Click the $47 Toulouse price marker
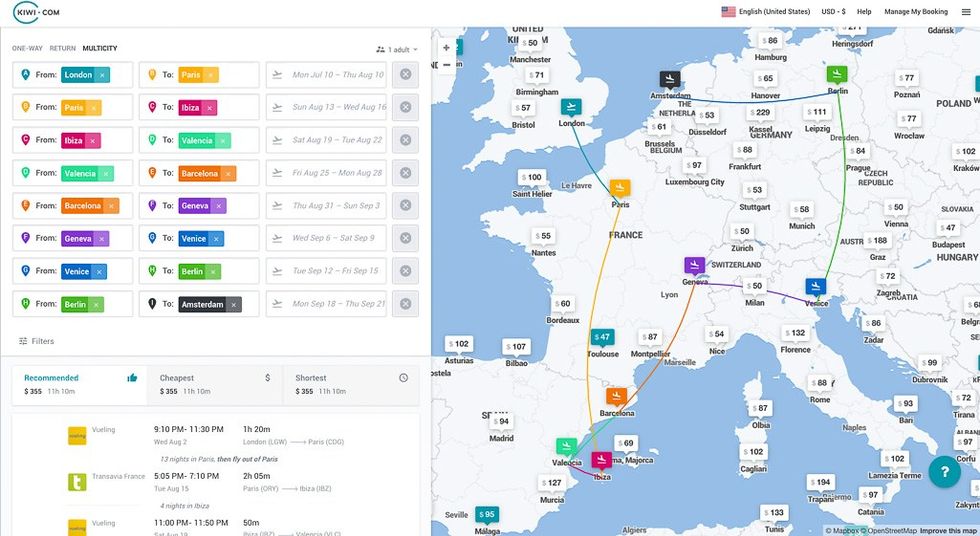 (601, 338)
